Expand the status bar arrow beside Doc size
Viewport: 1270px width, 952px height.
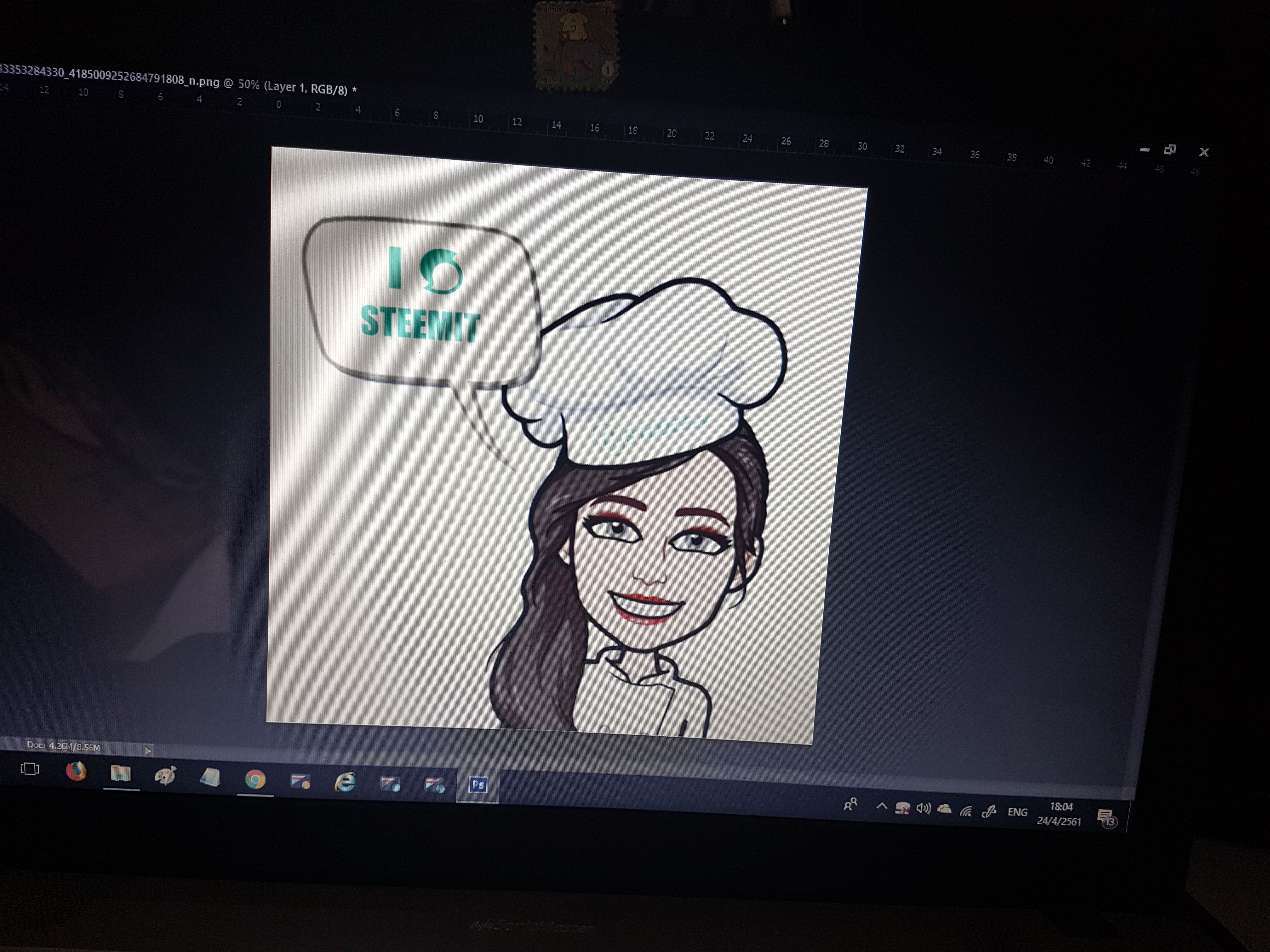(x=147, y=751)
